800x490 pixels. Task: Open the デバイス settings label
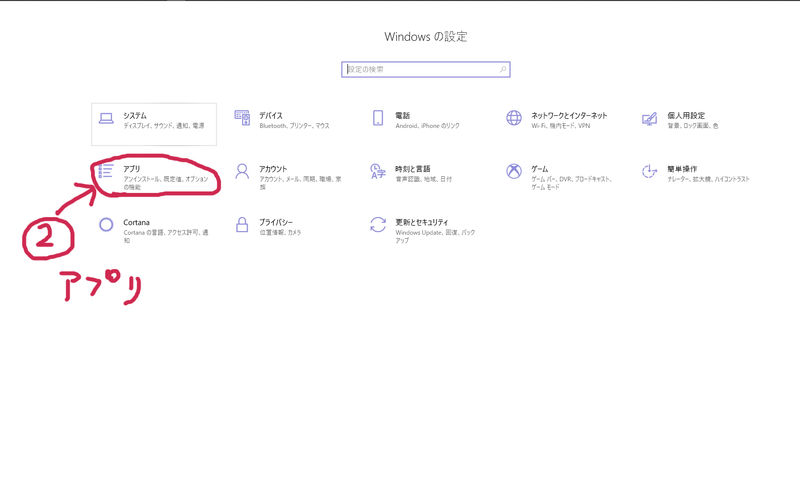click(270, 115)
